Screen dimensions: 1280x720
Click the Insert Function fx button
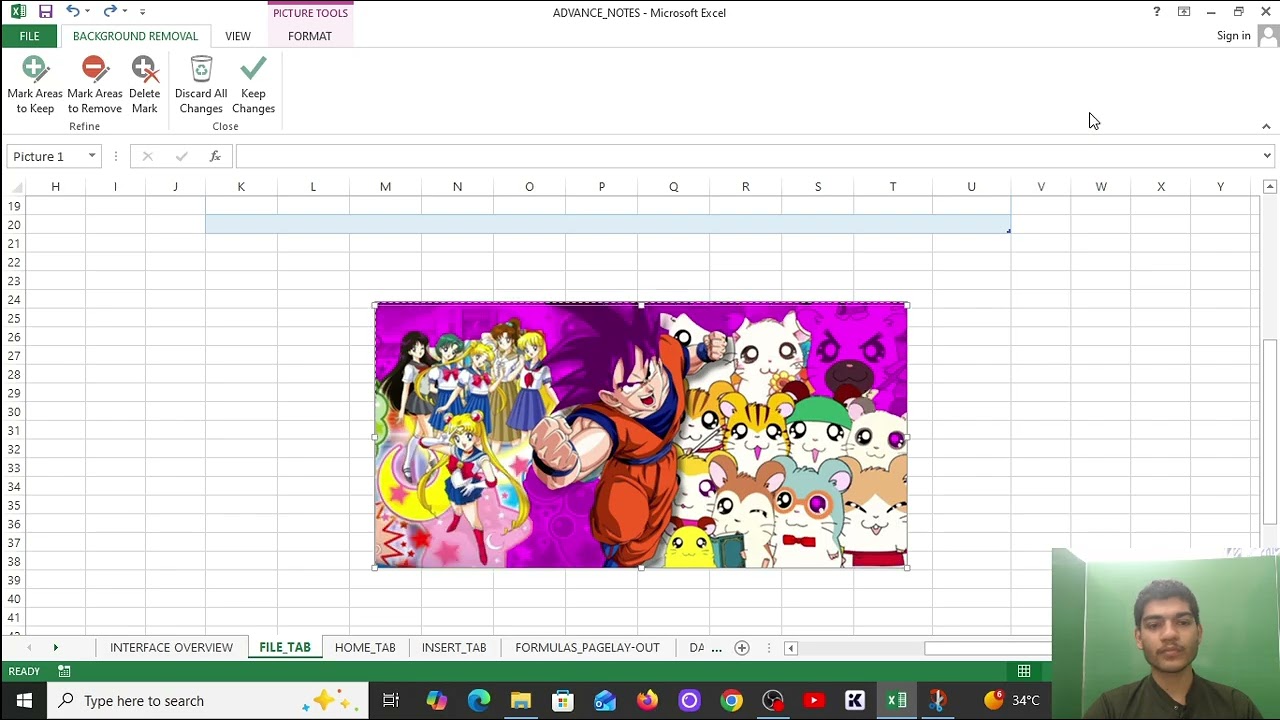(x=215, y=156)
